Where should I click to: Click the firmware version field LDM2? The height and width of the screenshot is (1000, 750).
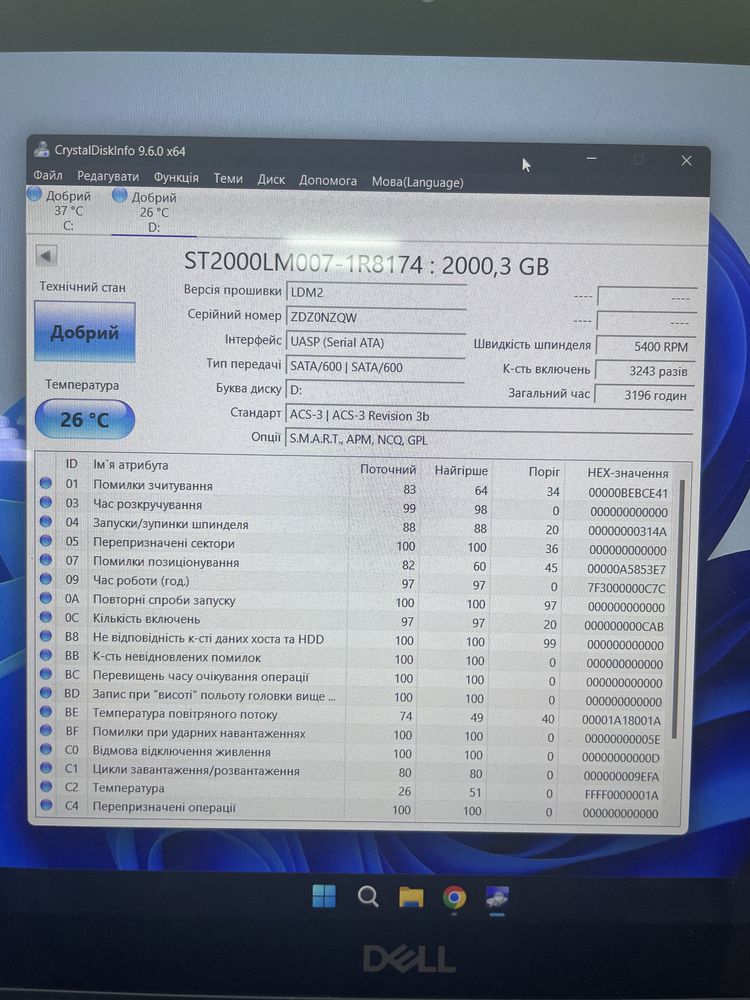(375, 293)
